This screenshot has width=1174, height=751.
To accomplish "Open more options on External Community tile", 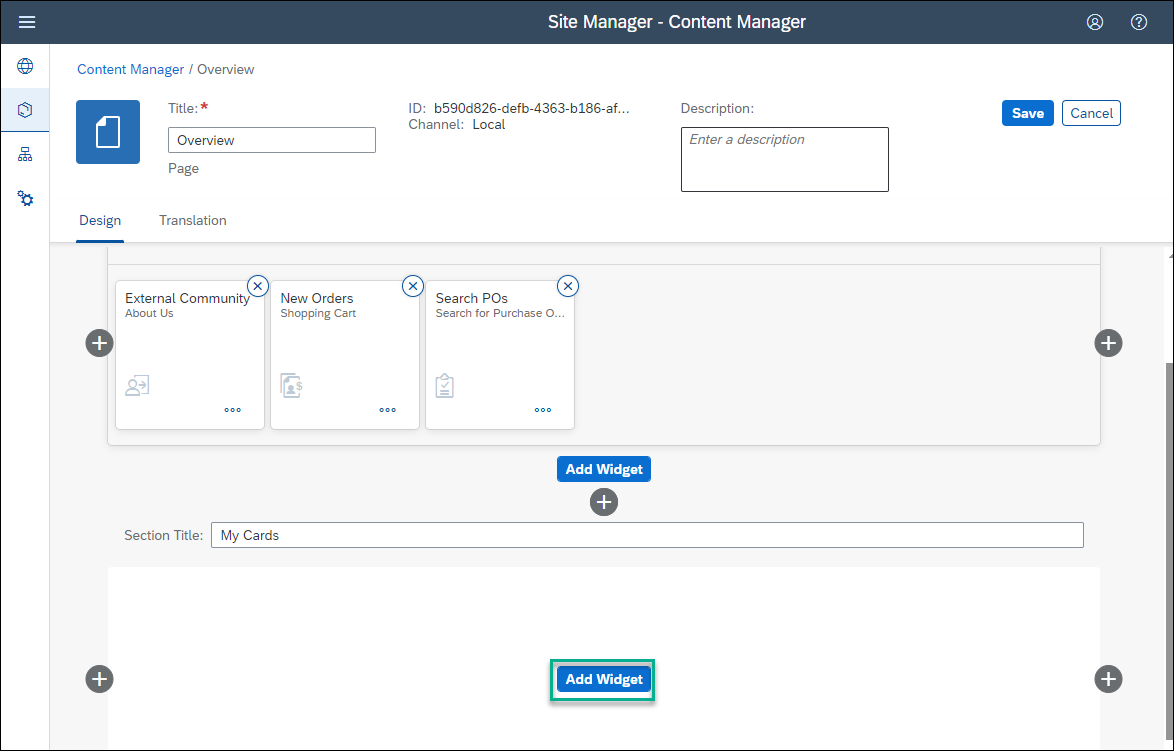I will click(233, 410).
